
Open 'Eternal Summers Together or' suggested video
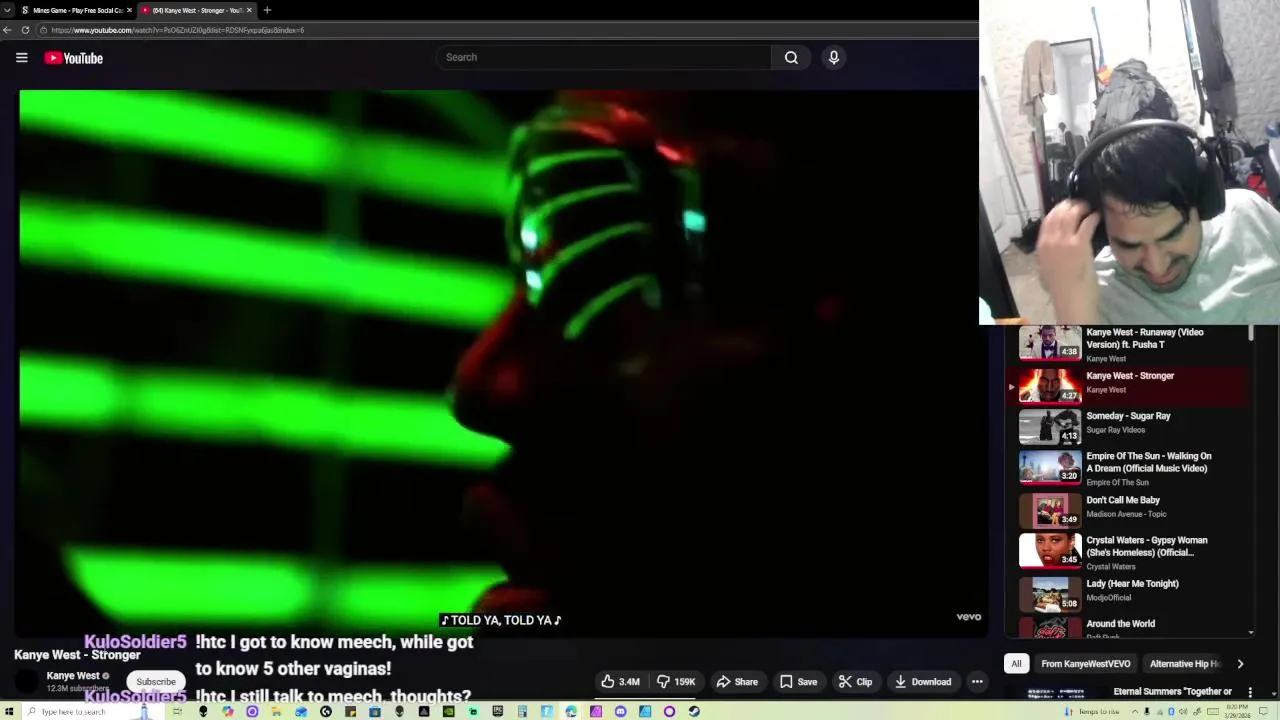coord(1172,691)
